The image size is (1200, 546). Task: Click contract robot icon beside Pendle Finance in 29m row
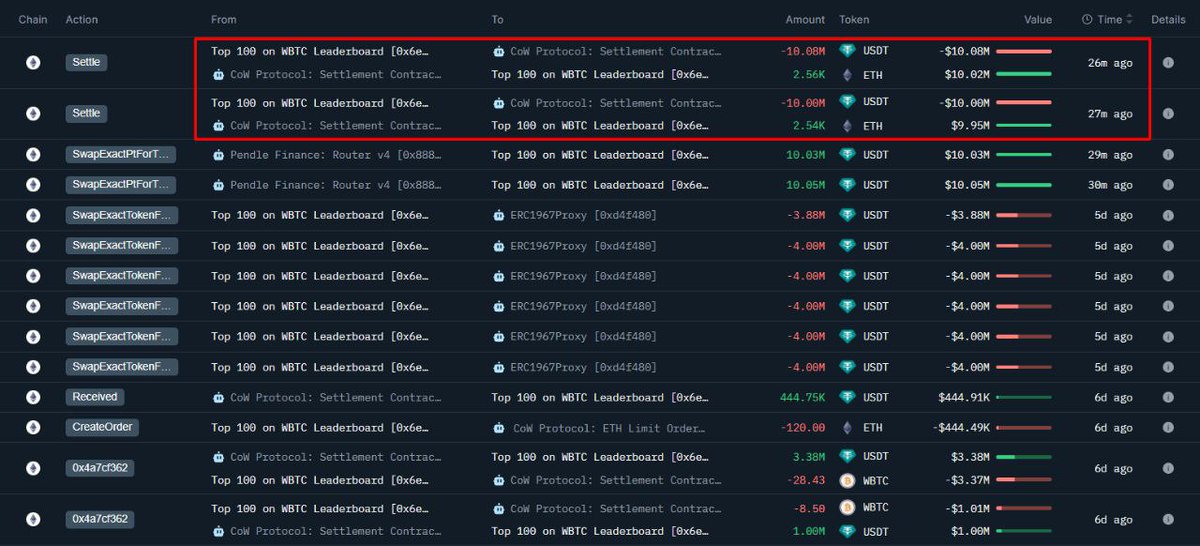point(218,155)
